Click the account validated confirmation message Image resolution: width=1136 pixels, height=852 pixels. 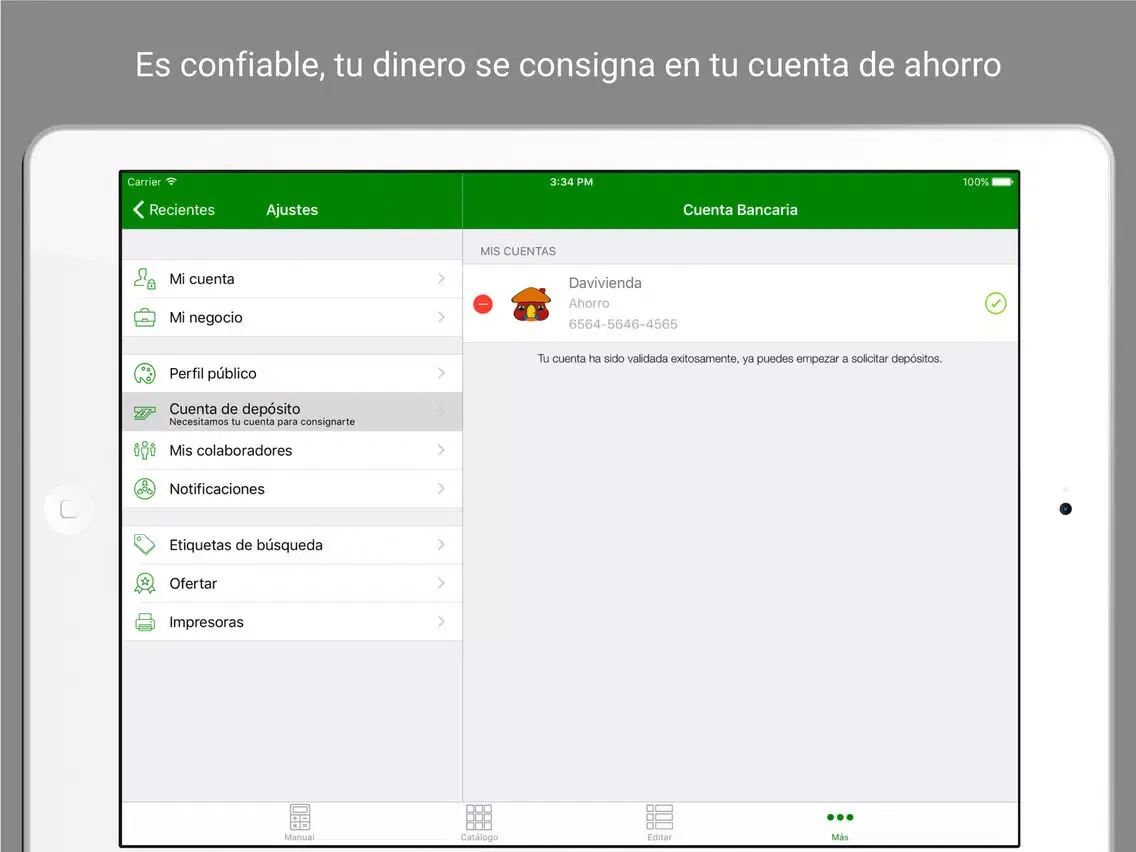click(740, 359)
